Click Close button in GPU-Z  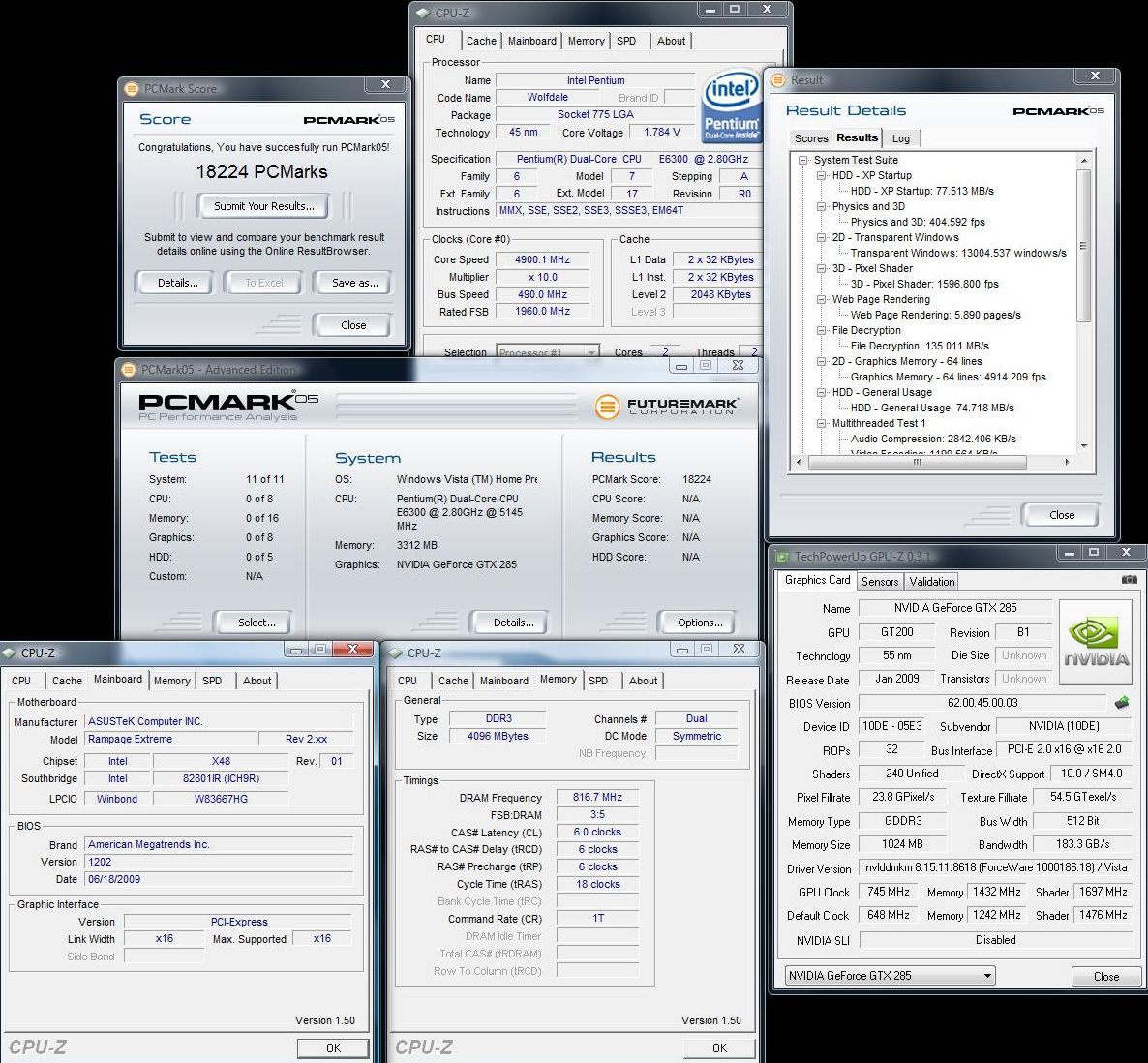pyautogui.click(x=1106, y=977)
